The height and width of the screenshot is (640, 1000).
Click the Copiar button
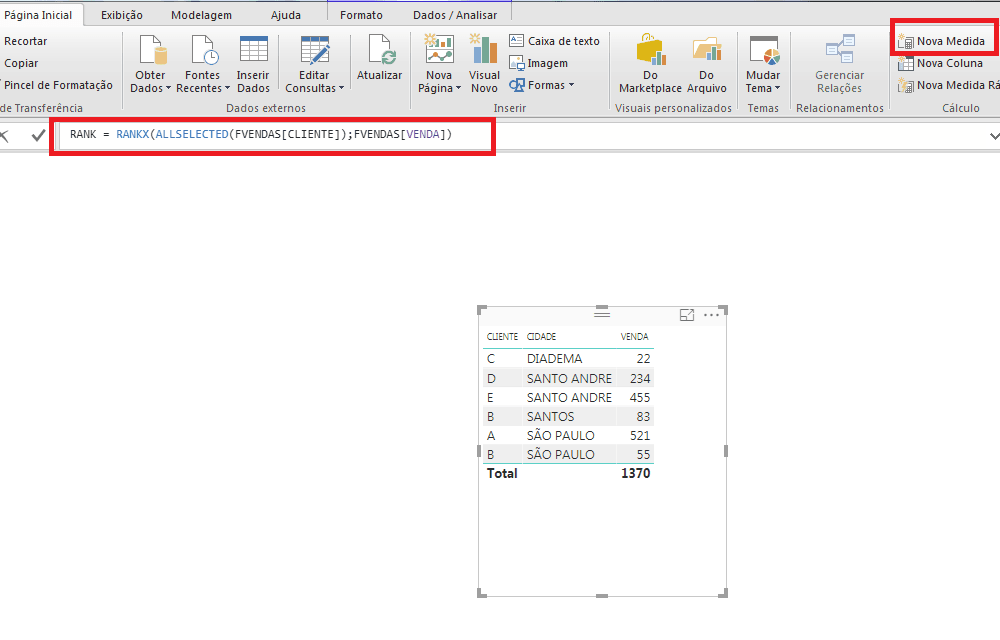[x=21, y=63]
